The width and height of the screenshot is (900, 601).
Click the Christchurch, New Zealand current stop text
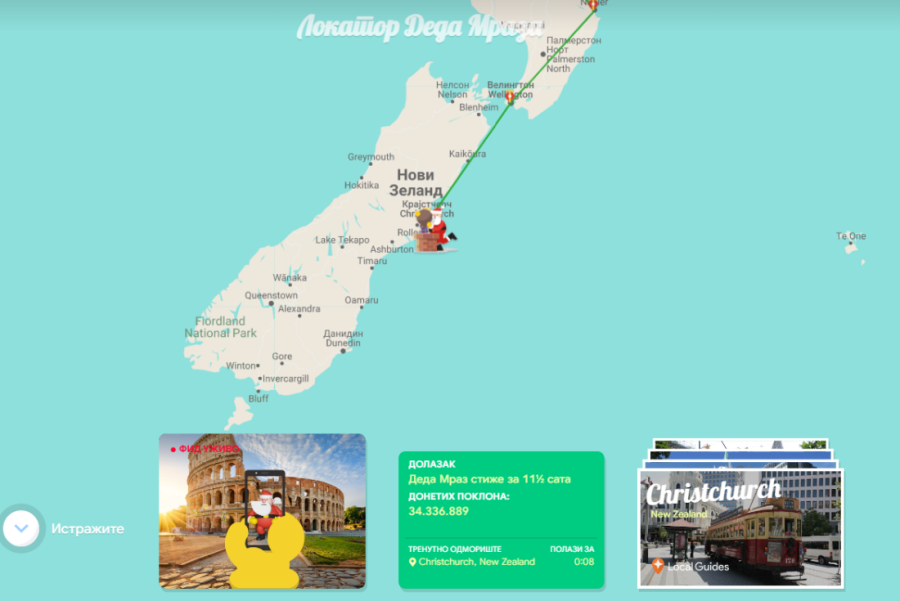[x=476, y=562]
